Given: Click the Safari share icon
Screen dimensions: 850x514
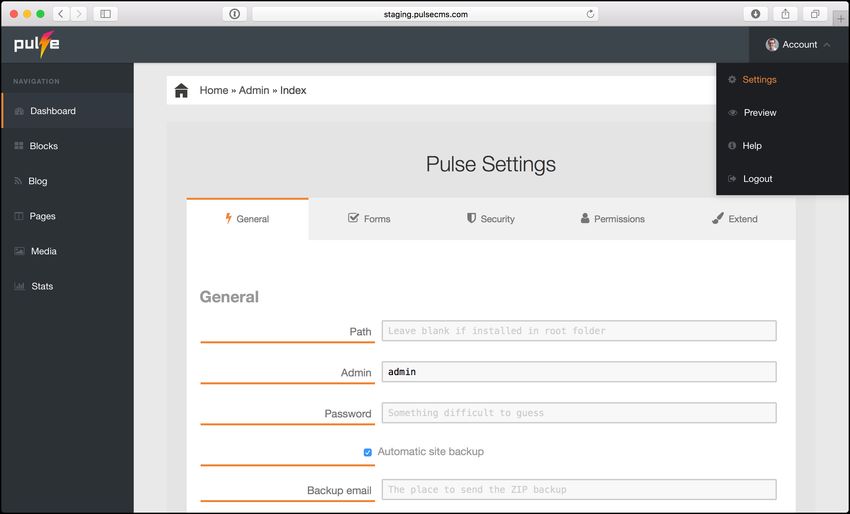Looking at the screenshot, I should pyautogui.click(x=785, y=14).
